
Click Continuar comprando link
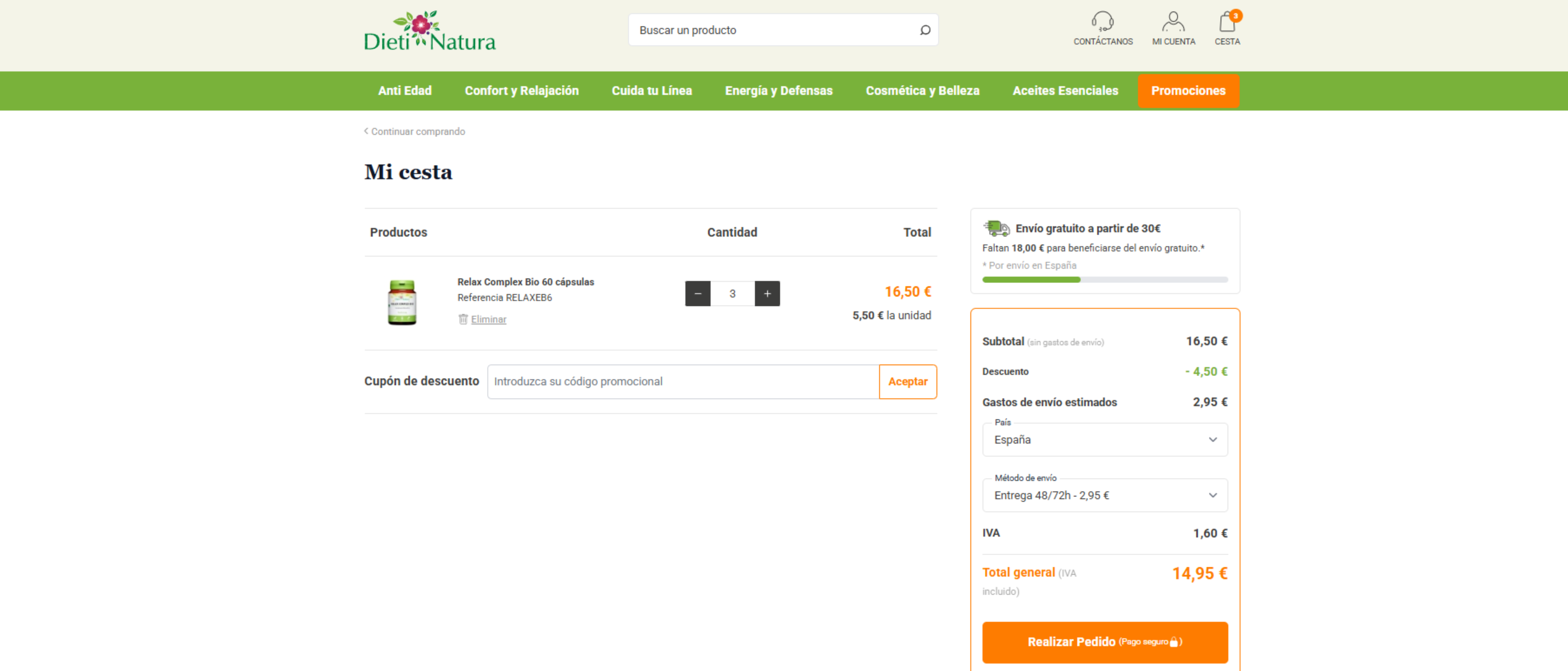click(x=417, y=132)
